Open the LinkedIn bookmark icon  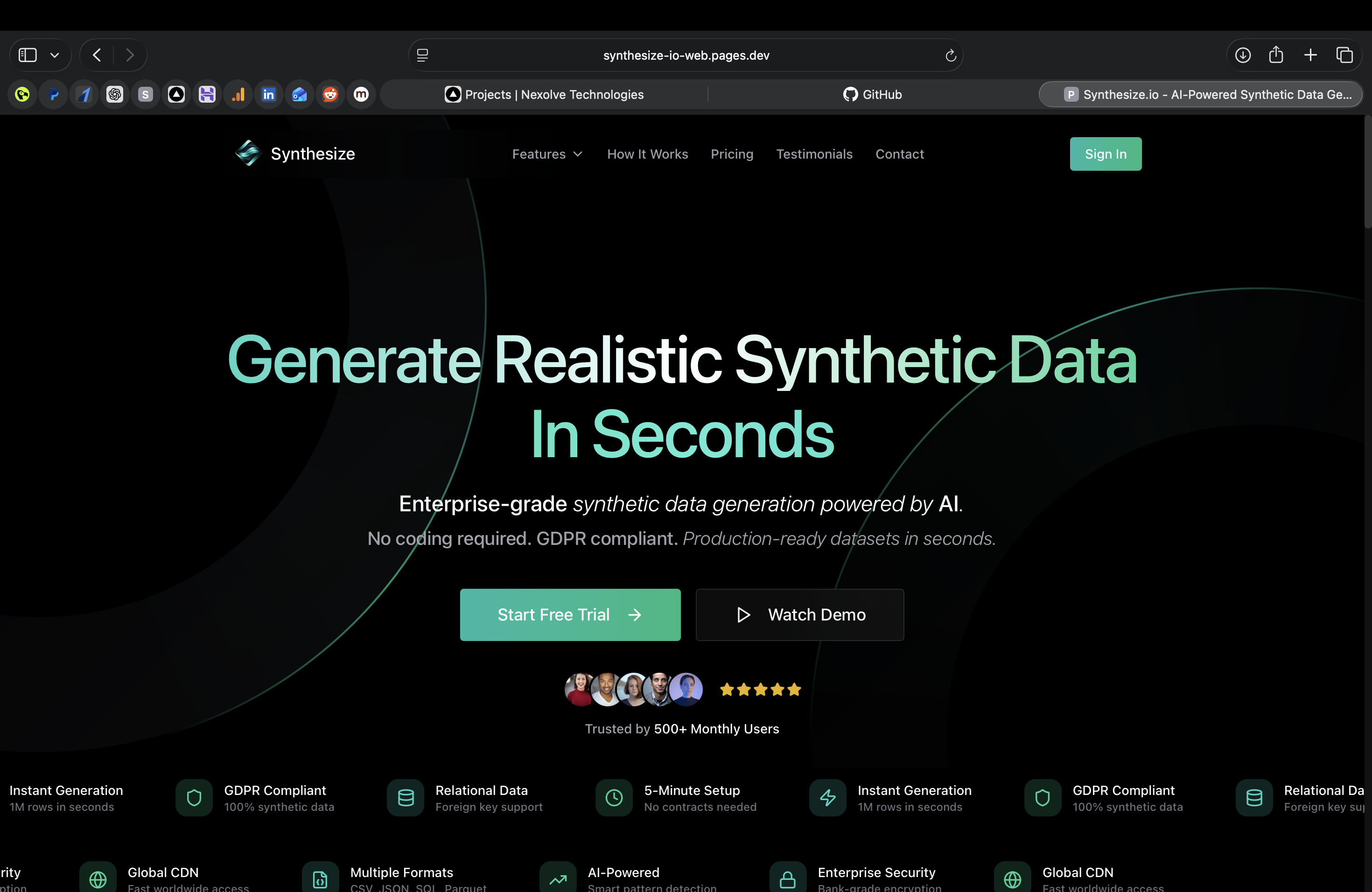[269, 94]
